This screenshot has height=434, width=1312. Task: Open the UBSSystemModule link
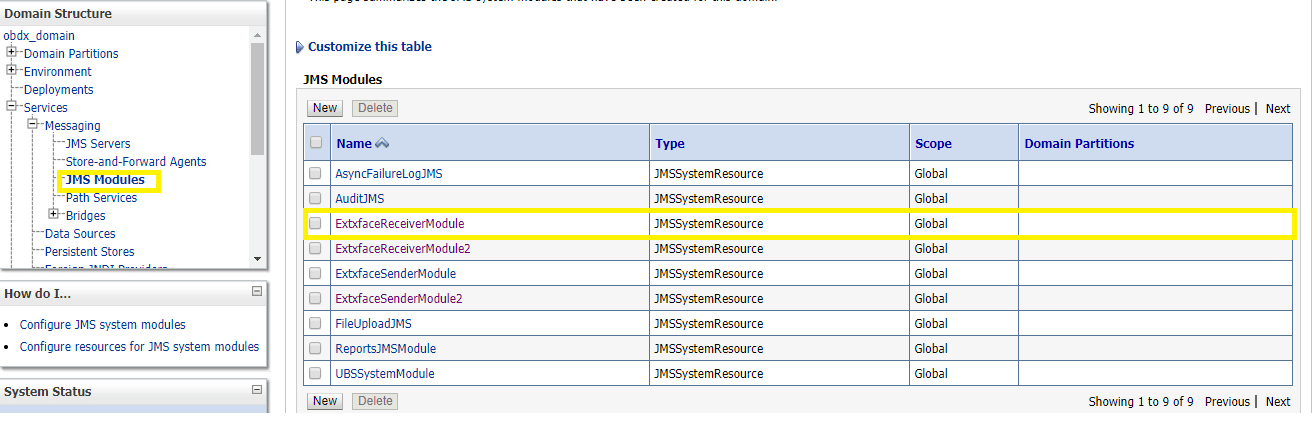point(385,374)
